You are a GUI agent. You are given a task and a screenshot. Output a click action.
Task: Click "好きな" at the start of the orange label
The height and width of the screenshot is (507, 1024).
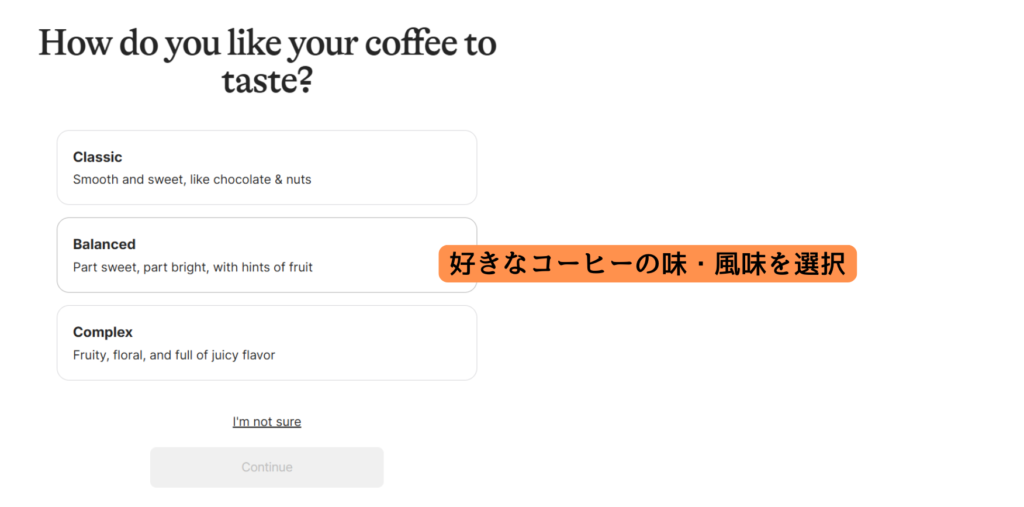coord(488,264)
